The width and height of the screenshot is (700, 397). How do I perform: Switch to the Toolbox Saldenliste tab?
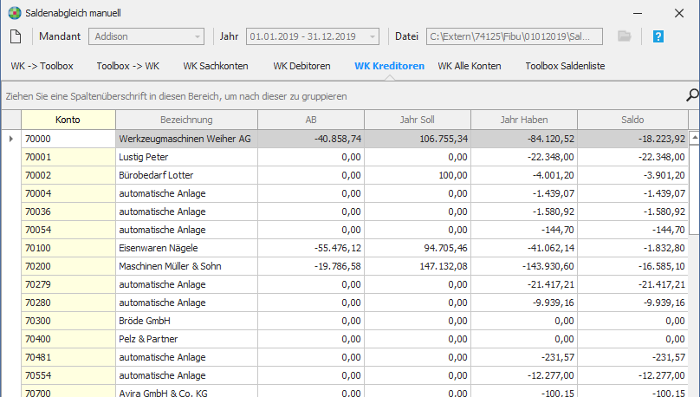coord(565,66)
